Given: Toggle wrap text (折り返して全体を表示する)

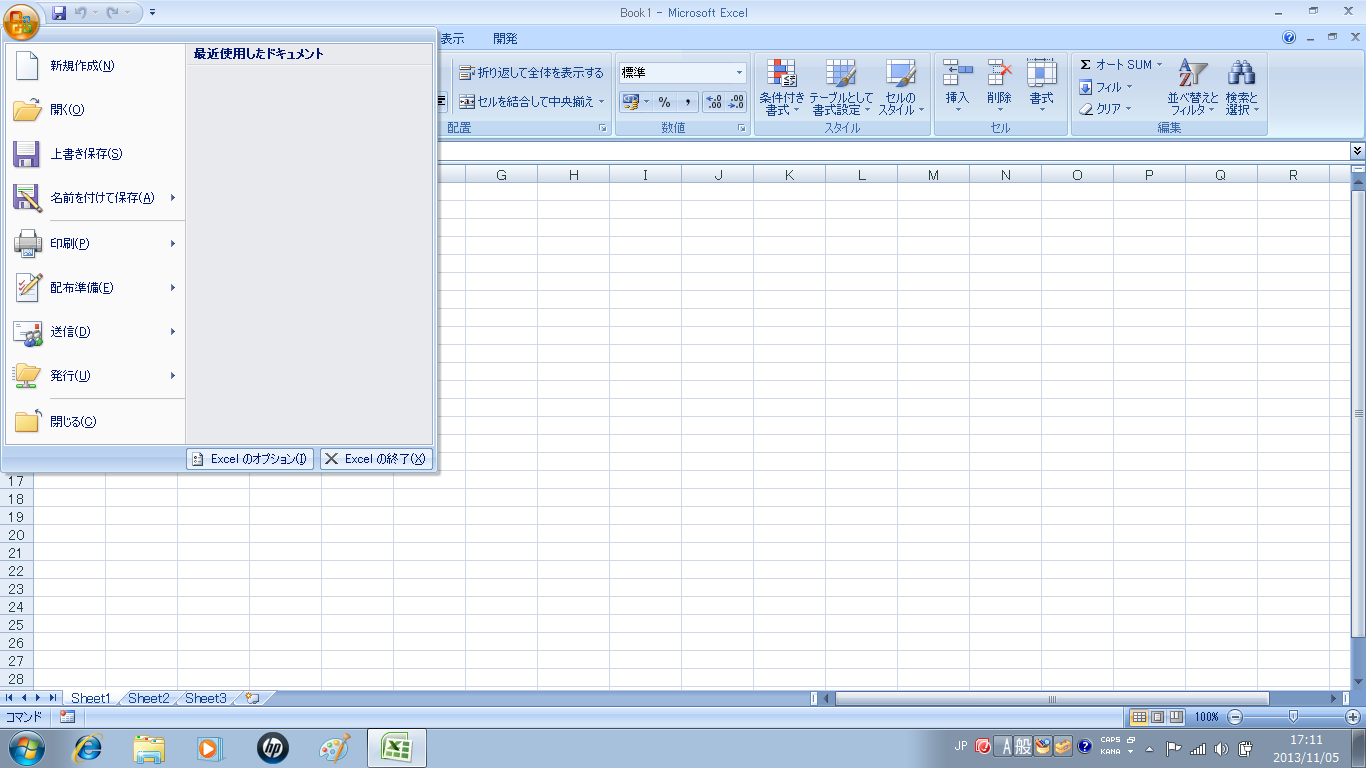Looking at the screenshot, I should (x=531, y=73).
